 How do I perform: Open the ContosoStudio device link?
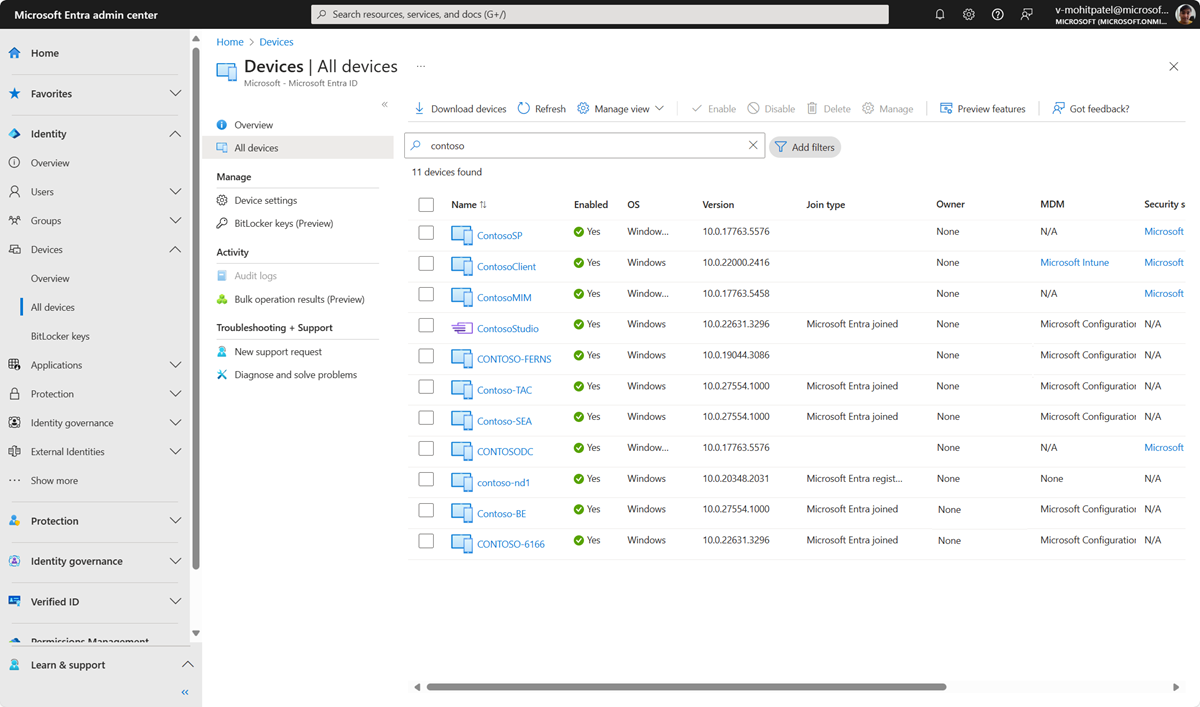(507, 329)
